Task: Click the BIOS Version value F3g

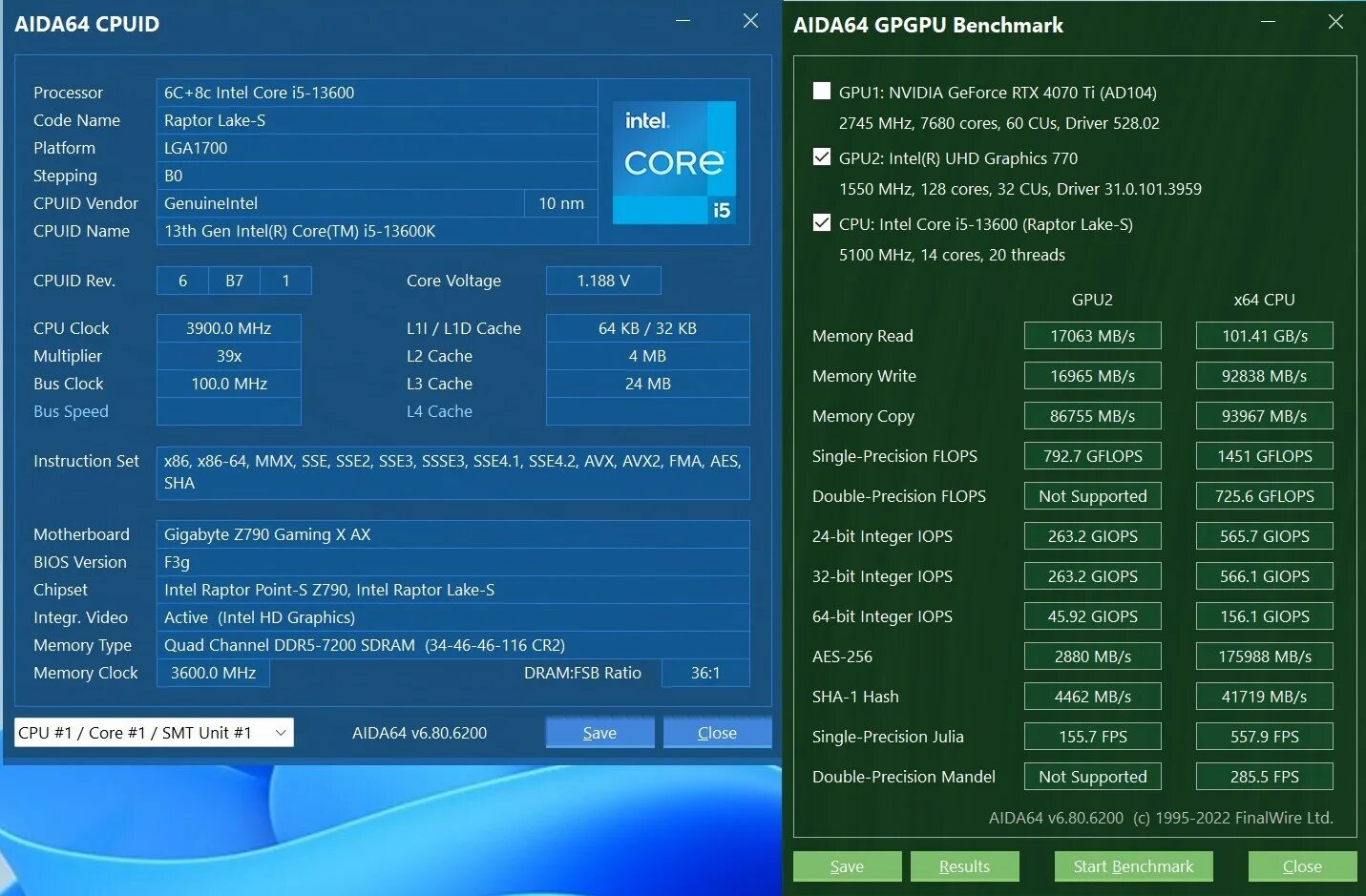Action: tap(452, 562)
